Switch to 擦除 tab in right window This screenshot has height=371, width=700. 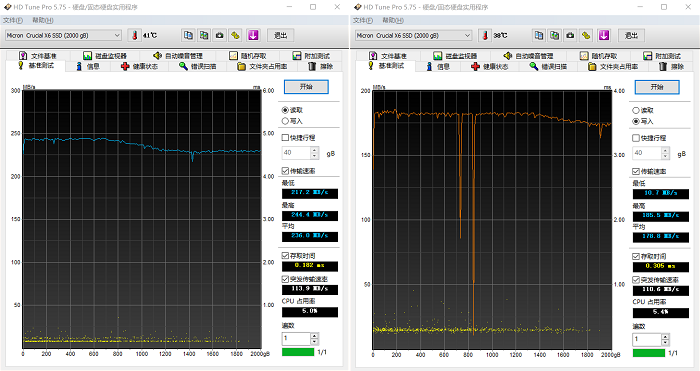coord(671,67)
